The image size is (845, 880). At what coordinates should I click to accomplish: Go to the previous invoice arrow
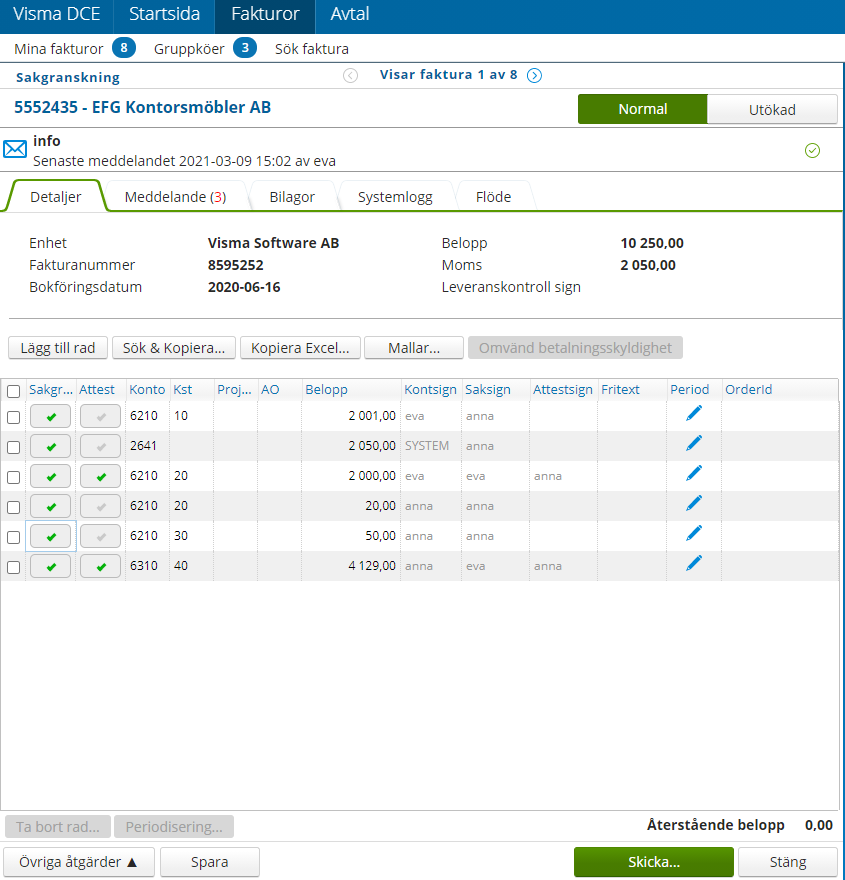350,75
